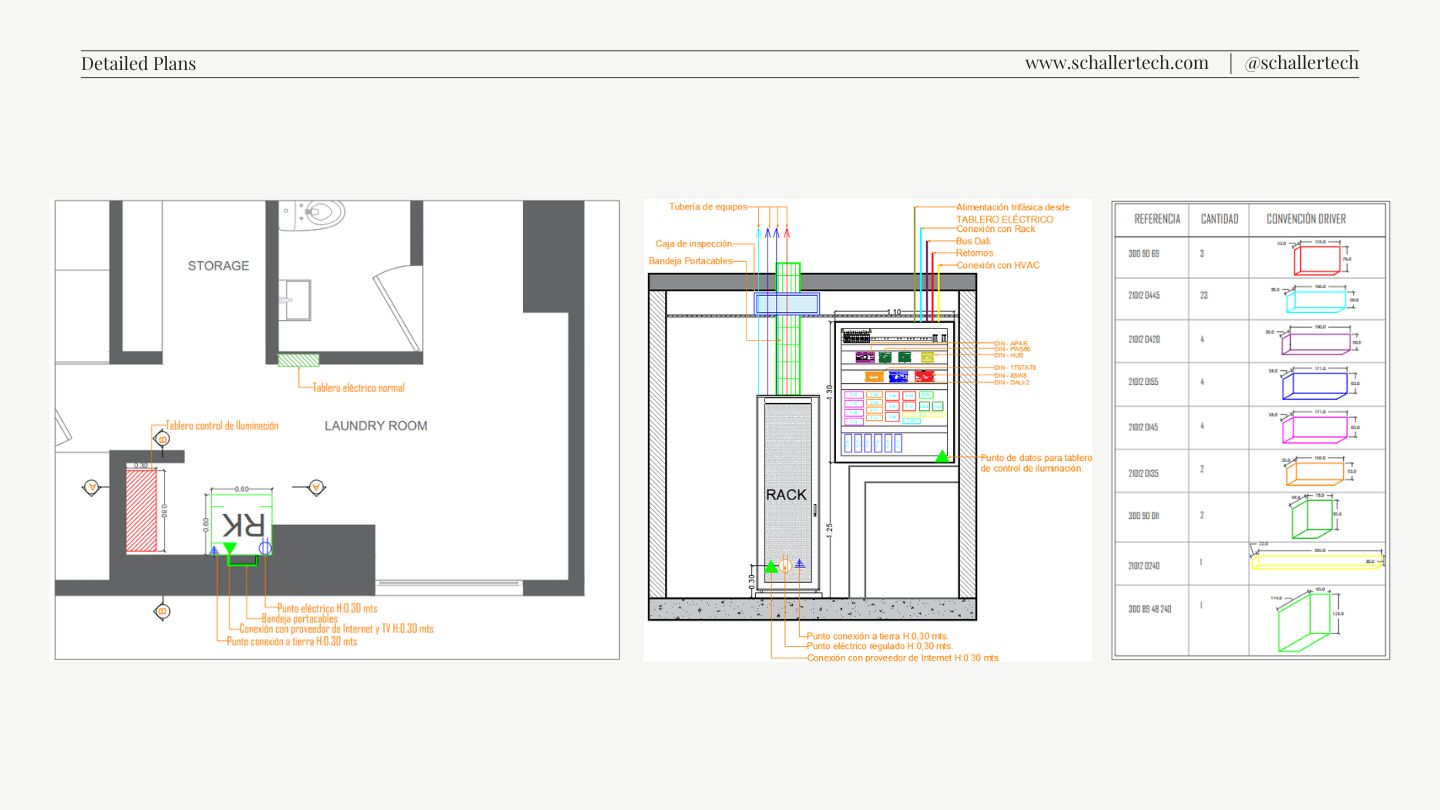Viewport: 1440px width, 810px height.
Task: Click 'Conexión con proveedor de Internet H:0.30 mts' label
Action: click(x=902, y=658)
